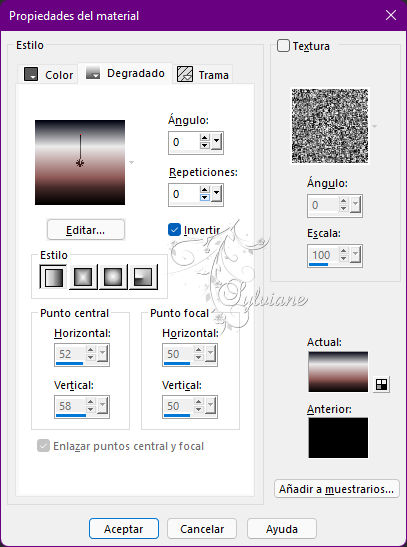Increase Ángulo value with up arrow
Image resolution: width=407 pixels, height=547 pixels.
pyautogui.click(x=205, y=137)
